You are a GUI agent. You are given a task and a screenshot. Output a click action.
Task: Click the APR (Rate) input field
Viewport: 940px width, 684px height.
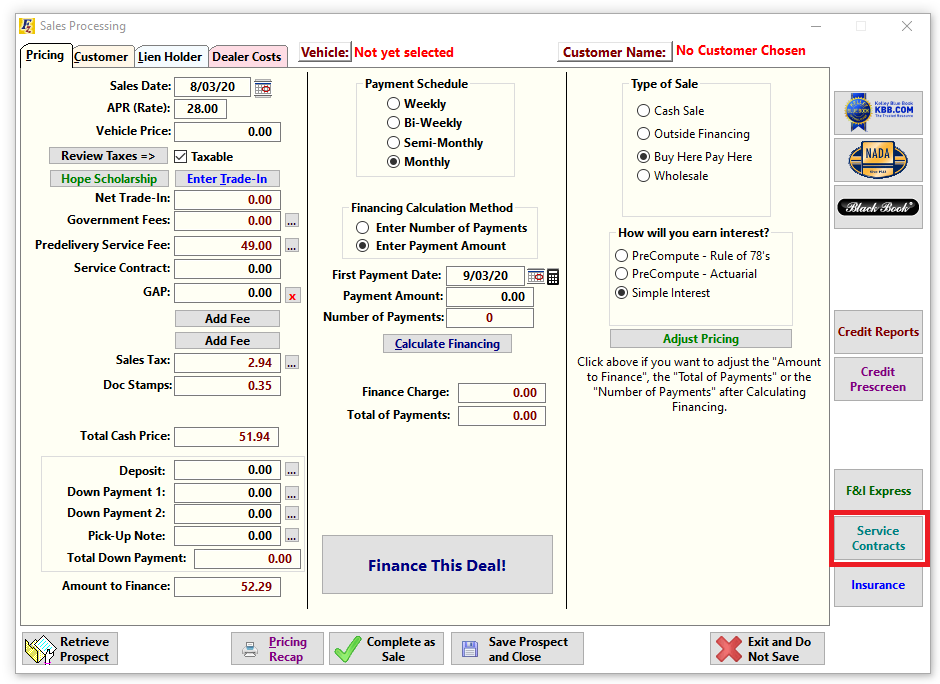tap(200, 109)
